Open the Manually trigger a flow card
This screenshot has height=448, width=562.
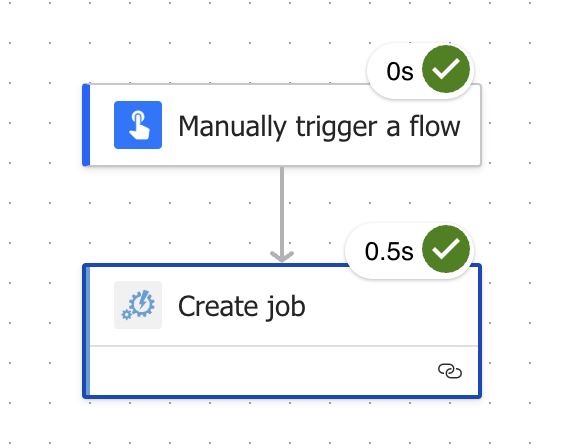282,125
